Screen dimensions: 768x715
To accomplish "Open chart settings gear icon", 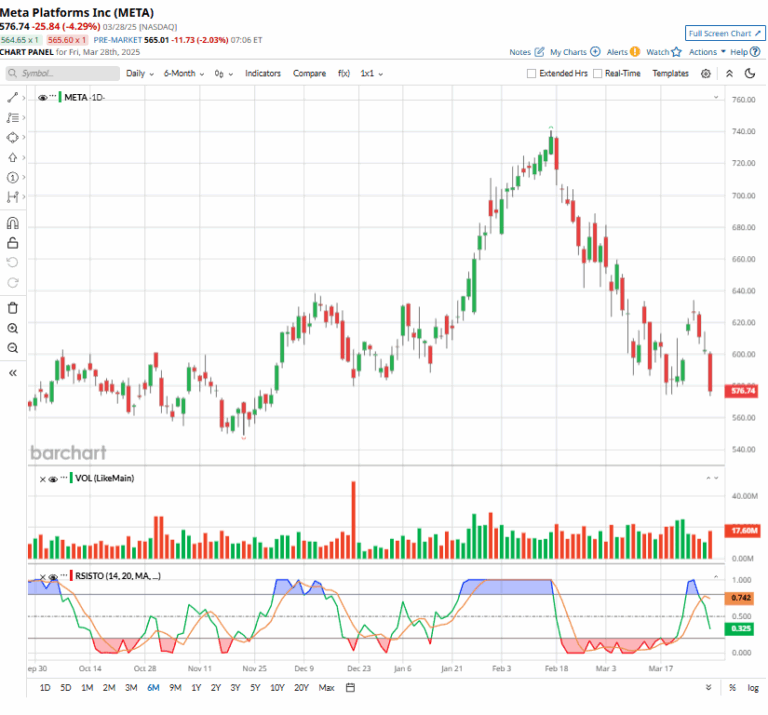I will coord(706,73).
